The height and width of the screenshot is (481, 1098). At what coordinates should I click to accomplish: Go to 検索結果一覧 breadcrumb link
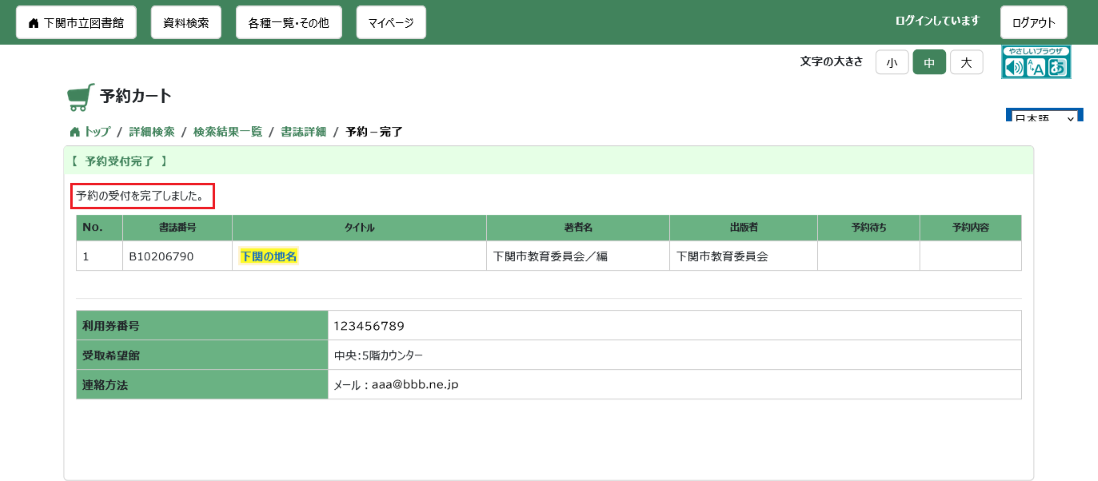click(x=228, y=132)
